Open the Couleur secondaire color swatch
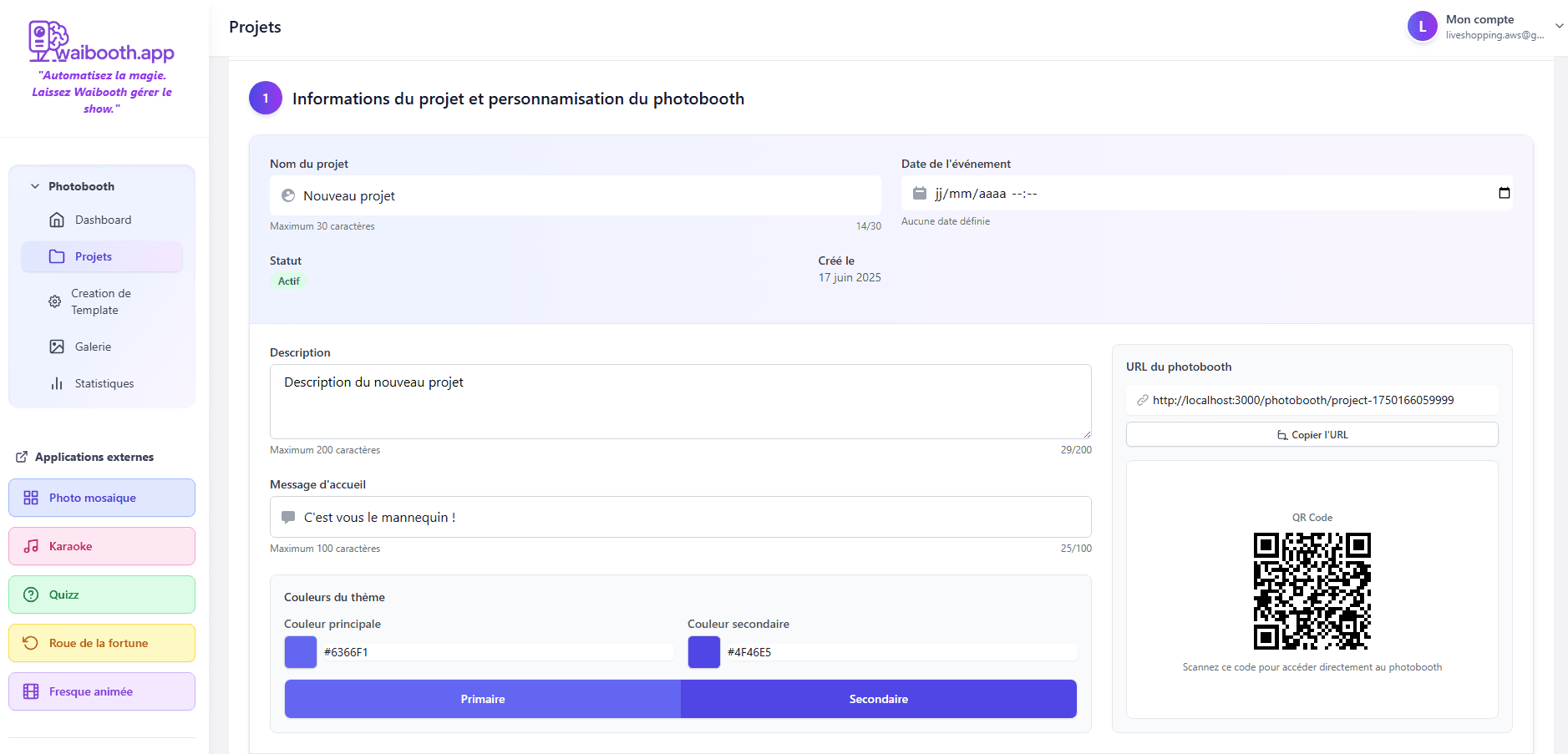The height and width of the screenshot is (754, 1568). (704, 652)
